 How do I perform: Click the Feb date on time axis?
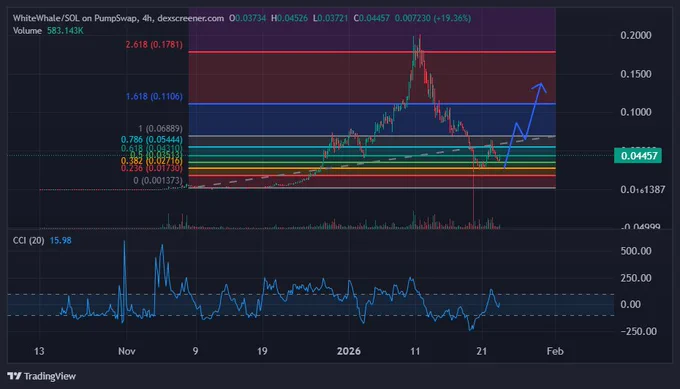[x=555, y=351]
